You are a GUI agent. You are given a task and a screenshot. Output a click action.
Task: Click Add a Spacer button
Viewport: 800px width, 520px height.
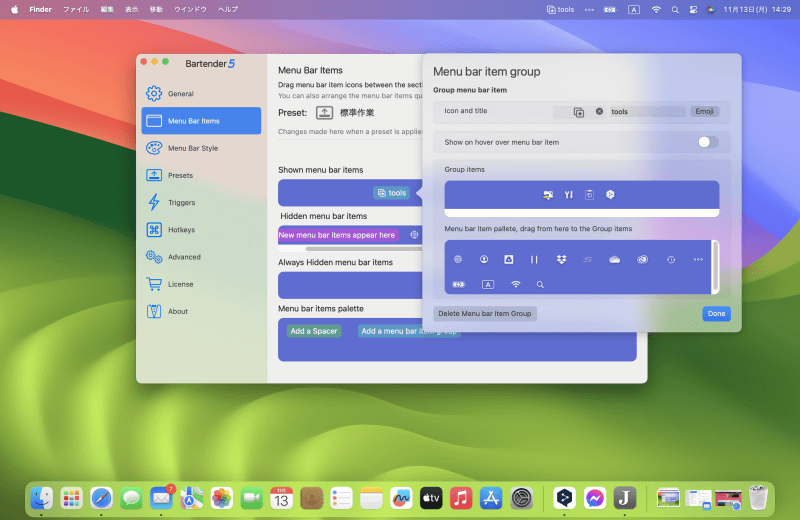coord(314,331)
